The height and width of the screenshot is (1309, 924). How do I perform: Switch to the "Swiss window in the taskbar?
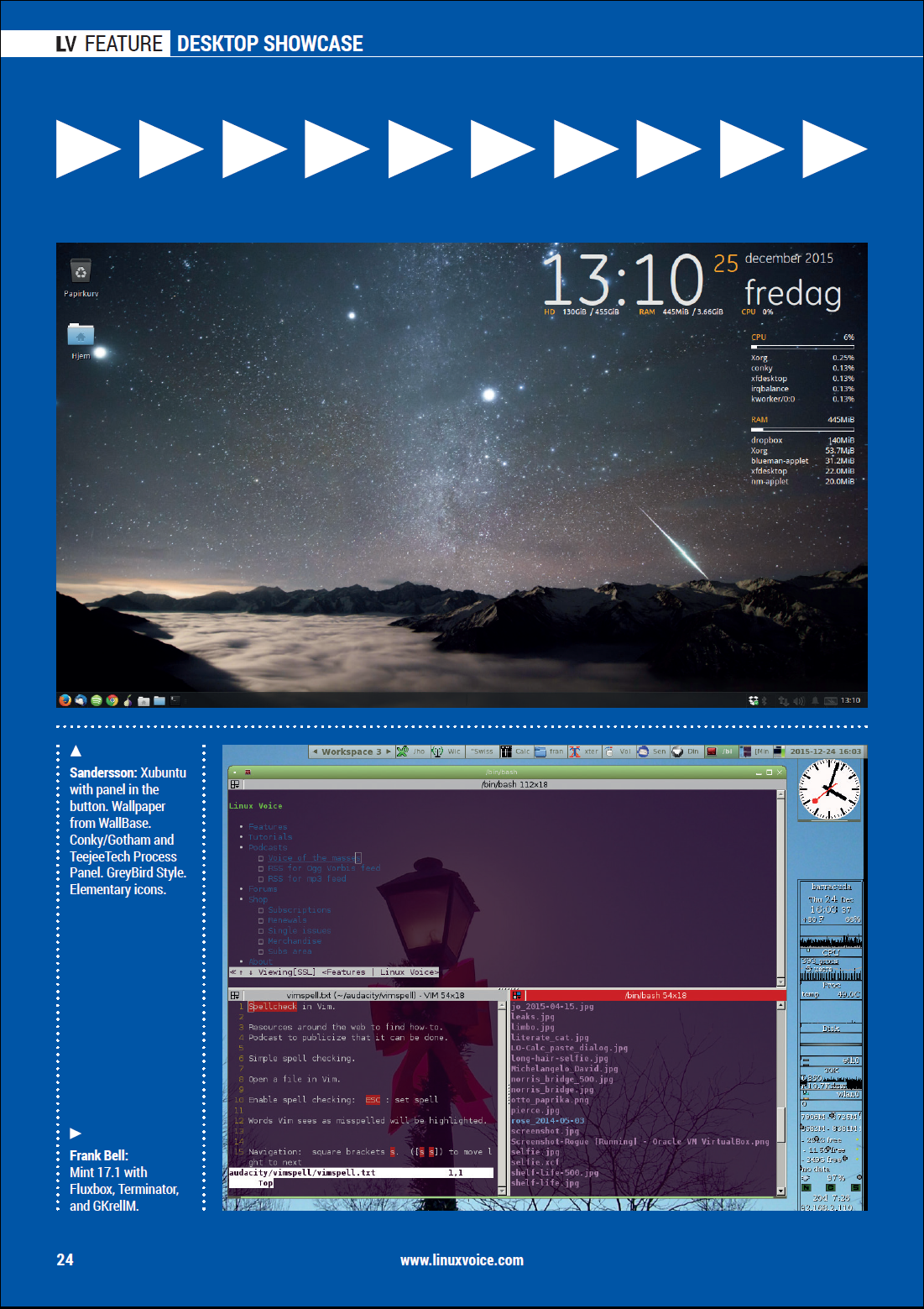(482, 751)
